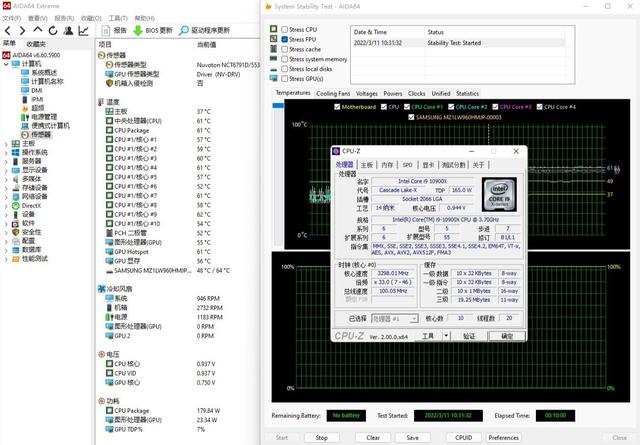Select 计算机名称 tree item

[42, 81]
